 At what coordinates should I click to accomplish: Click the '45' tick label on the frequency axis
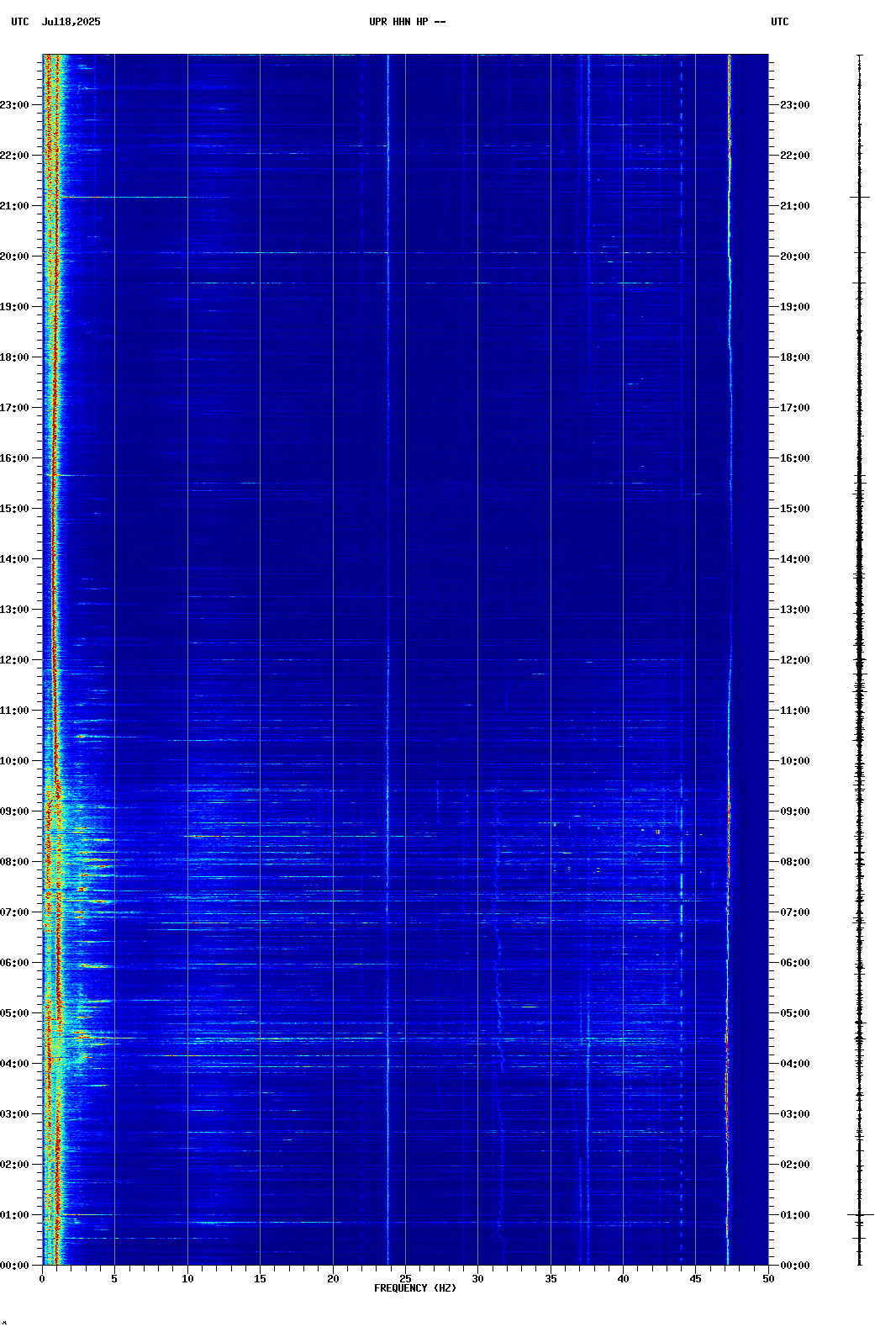tap(696, 1279)
